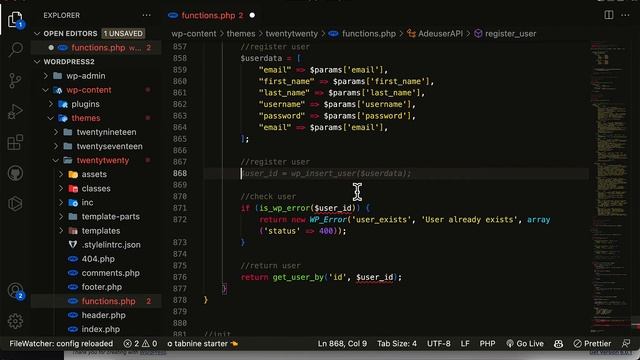Open header.php file
This screenshot has height=360, width=640.
pyautogui.click(x=103, y=315)
